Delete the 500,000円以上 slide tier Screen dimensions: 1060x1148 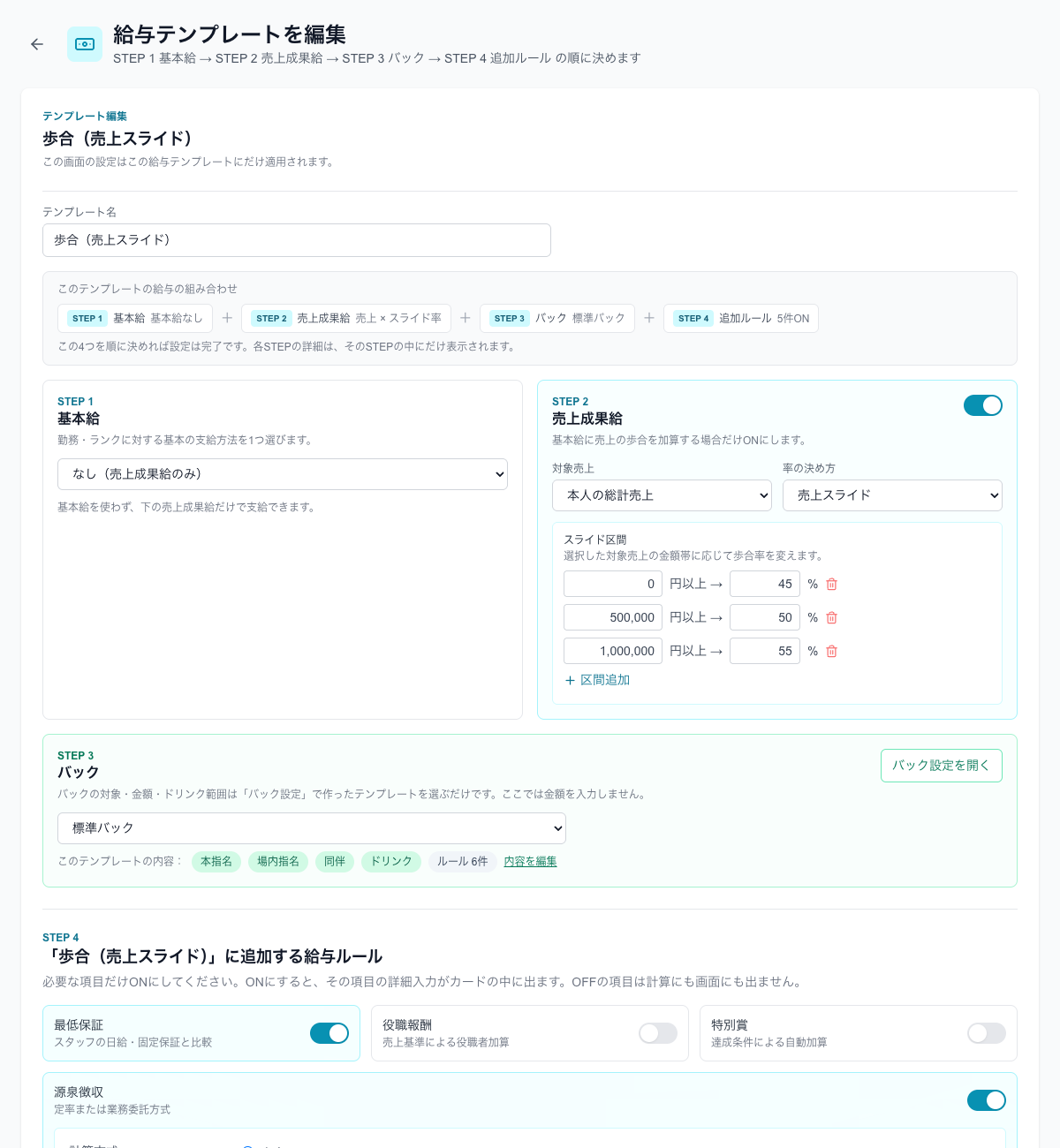(x=831, y=617)
